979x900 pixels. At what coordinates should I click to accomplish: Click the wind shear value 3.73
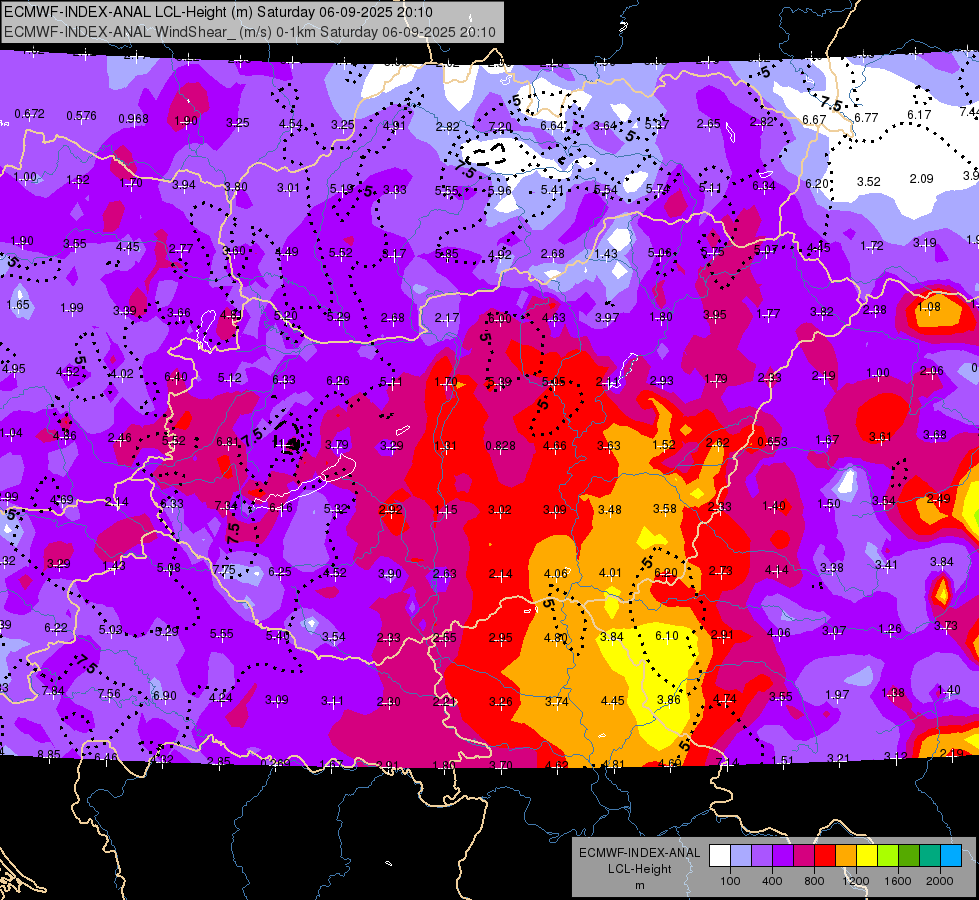[946, 625]
